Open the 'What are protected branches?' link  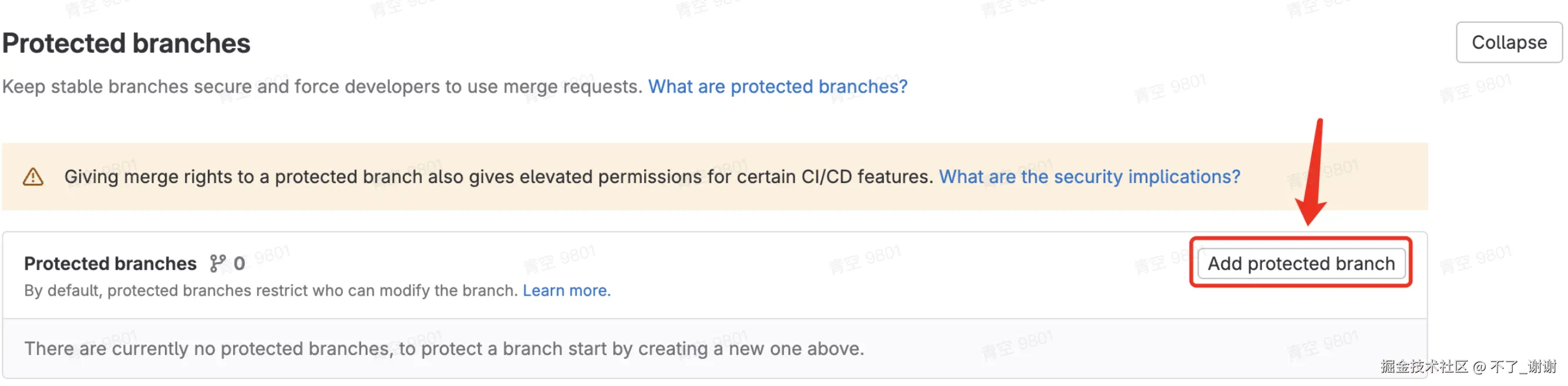tap(778, 87)
